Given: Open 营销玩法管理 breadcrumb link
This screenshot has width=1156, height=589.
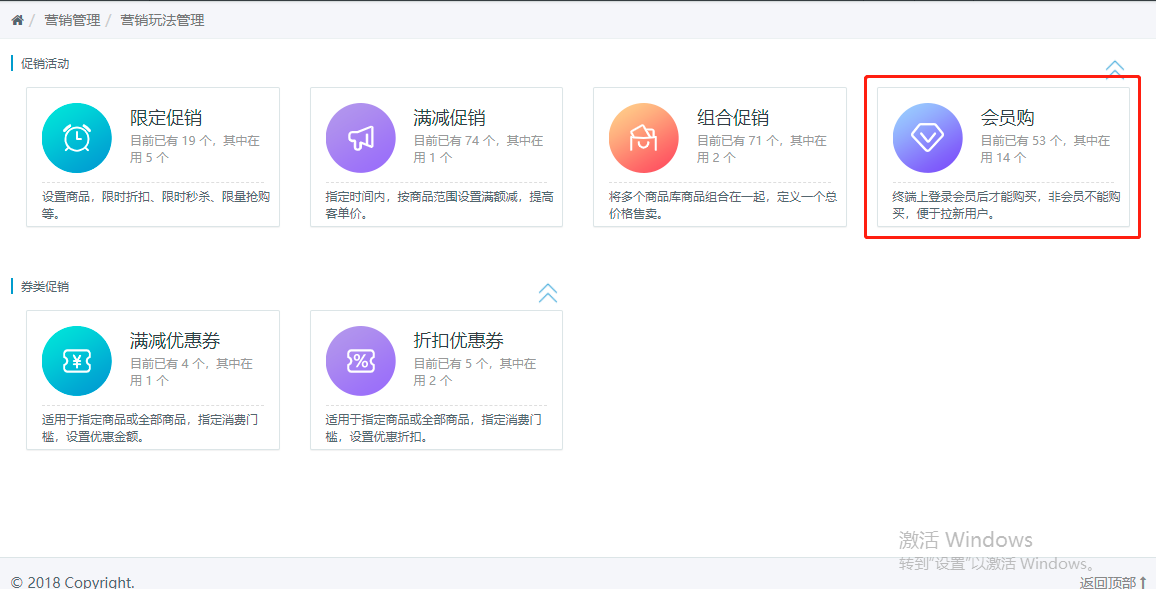Looking at the screenshot, I should 163,20.
